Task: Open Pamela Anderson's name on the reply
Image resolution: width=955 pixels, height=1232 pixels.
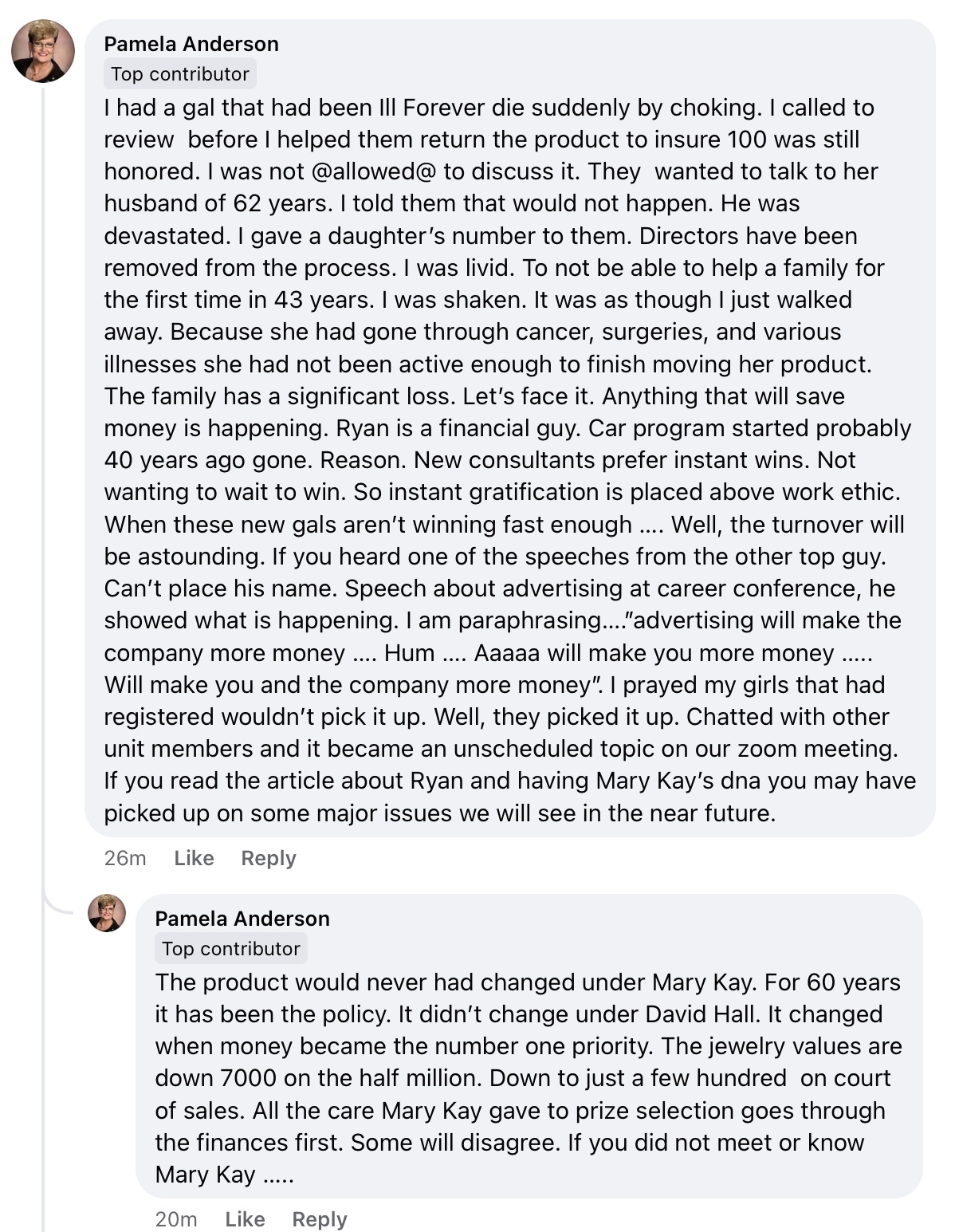Action: coord(242,919)
